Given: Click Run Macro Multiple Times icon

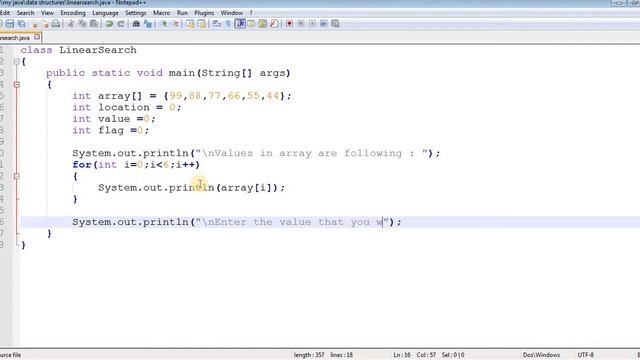Looking at the screenshot, I should click(324, 24).
